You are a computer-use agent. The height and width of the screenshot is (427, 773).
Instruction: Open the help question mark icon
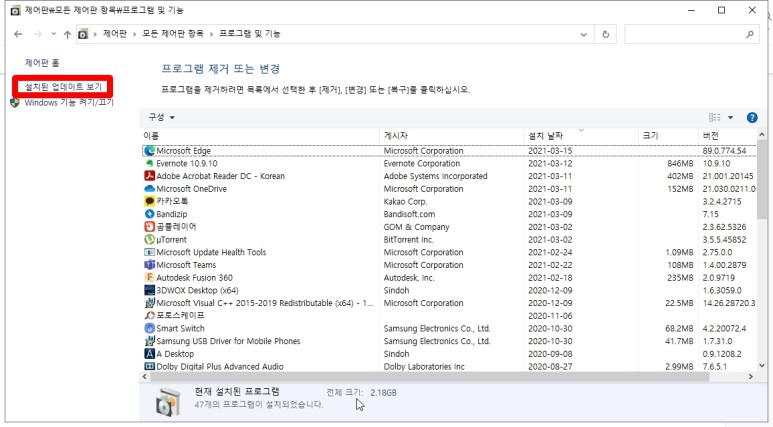752,117
